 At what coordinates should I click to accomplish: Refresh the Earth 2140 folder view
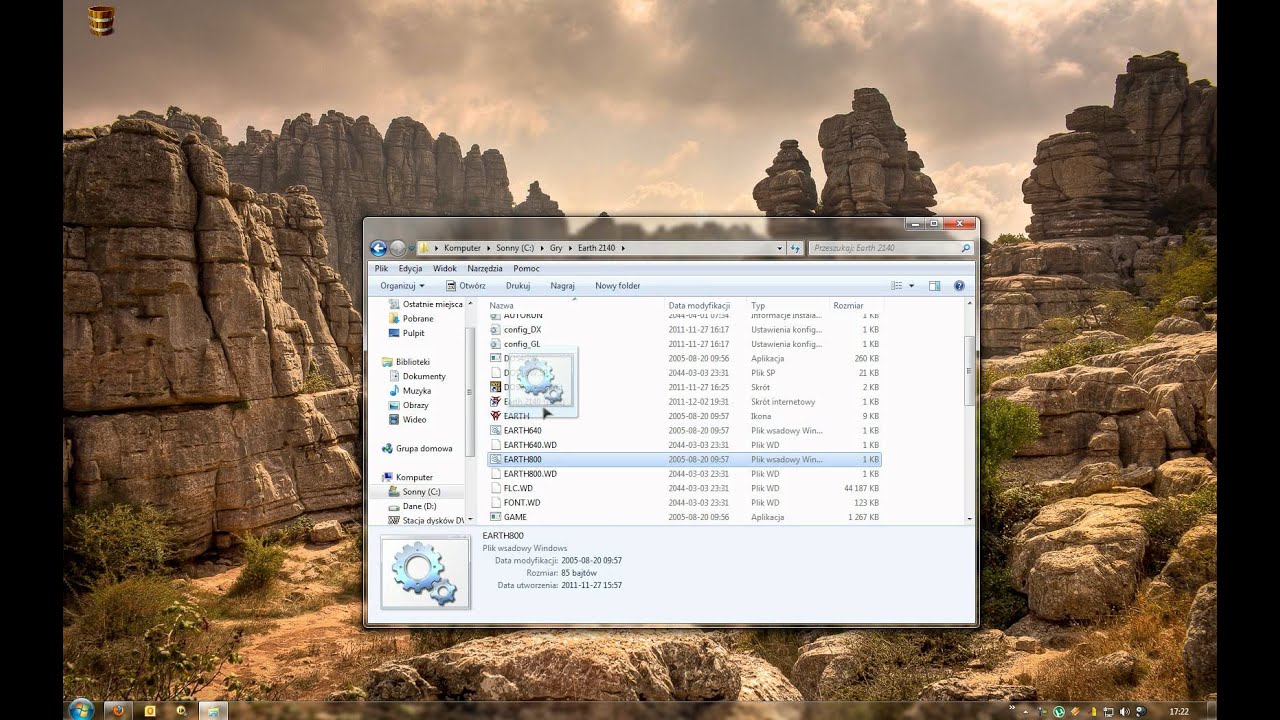tap(795, 248)
